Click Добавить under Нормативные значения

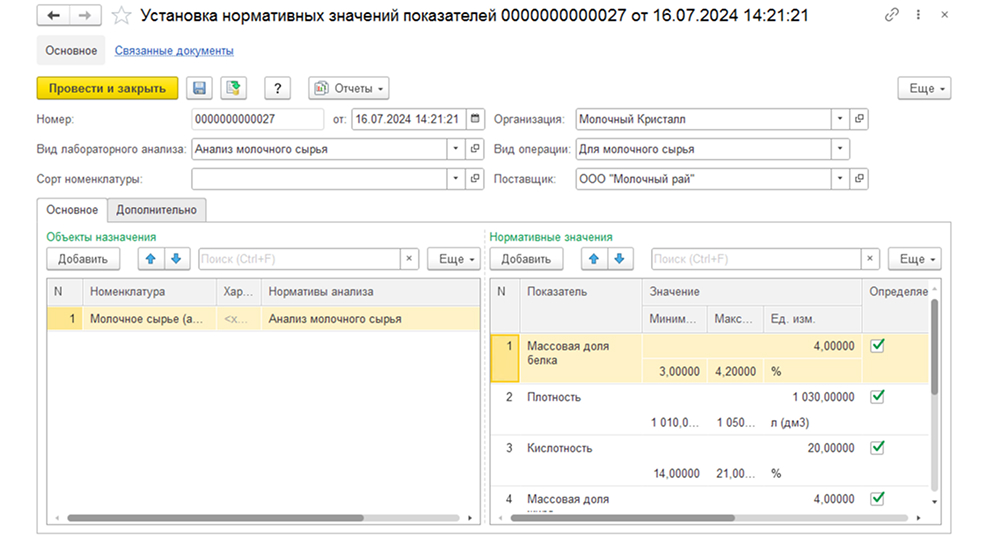[526, 259]
